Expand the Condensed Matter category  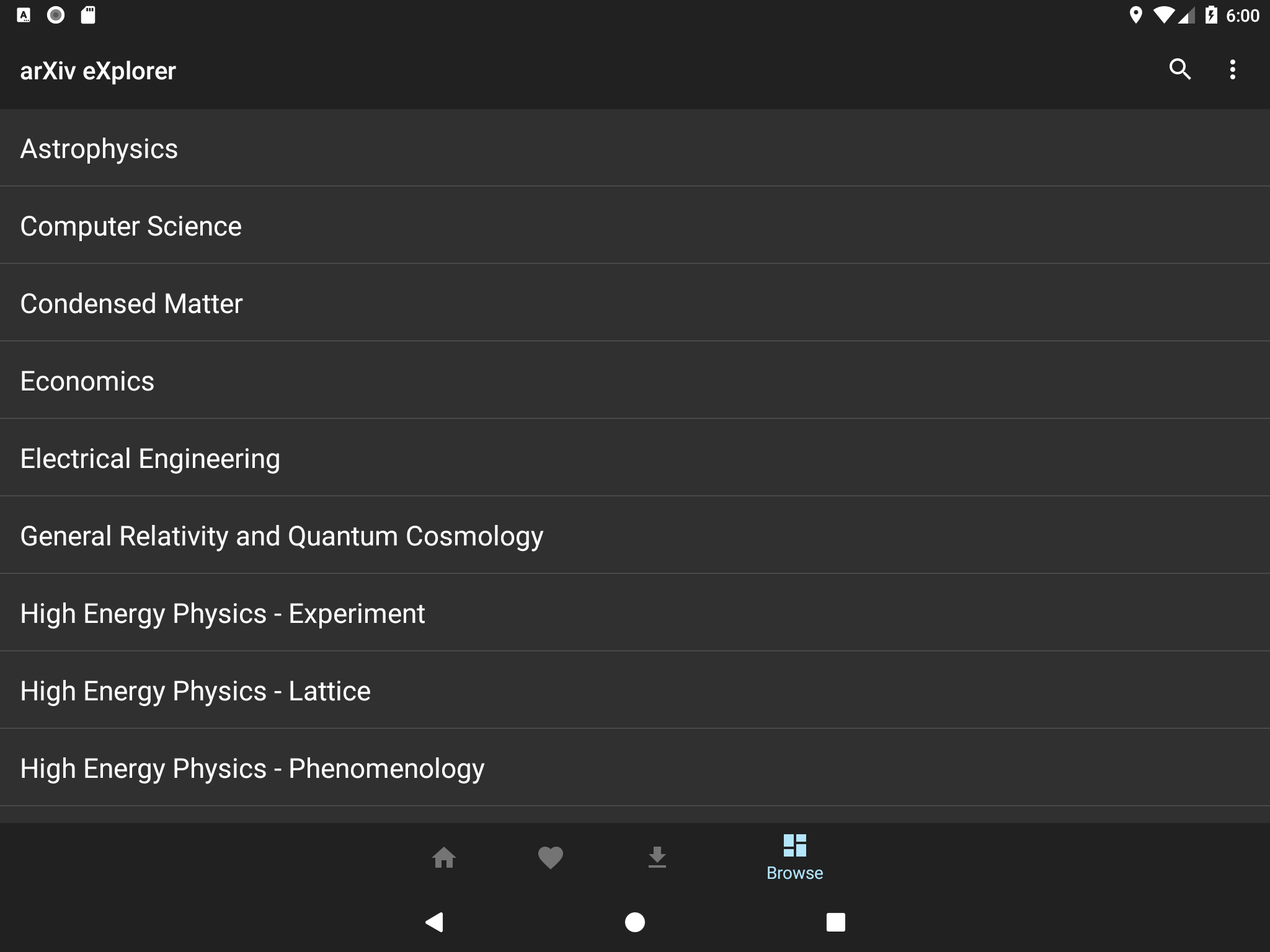131,304
